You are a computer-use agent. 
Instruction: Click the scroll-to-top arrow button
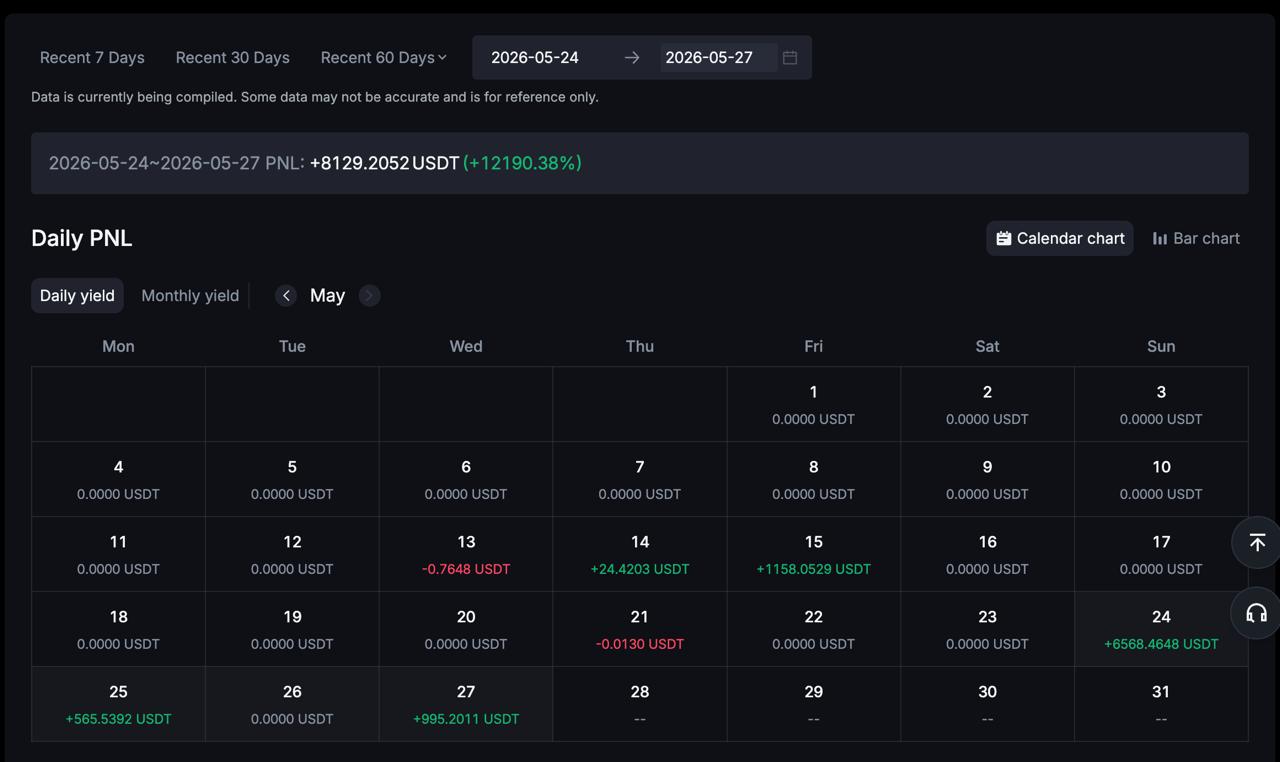point(1257,542)
